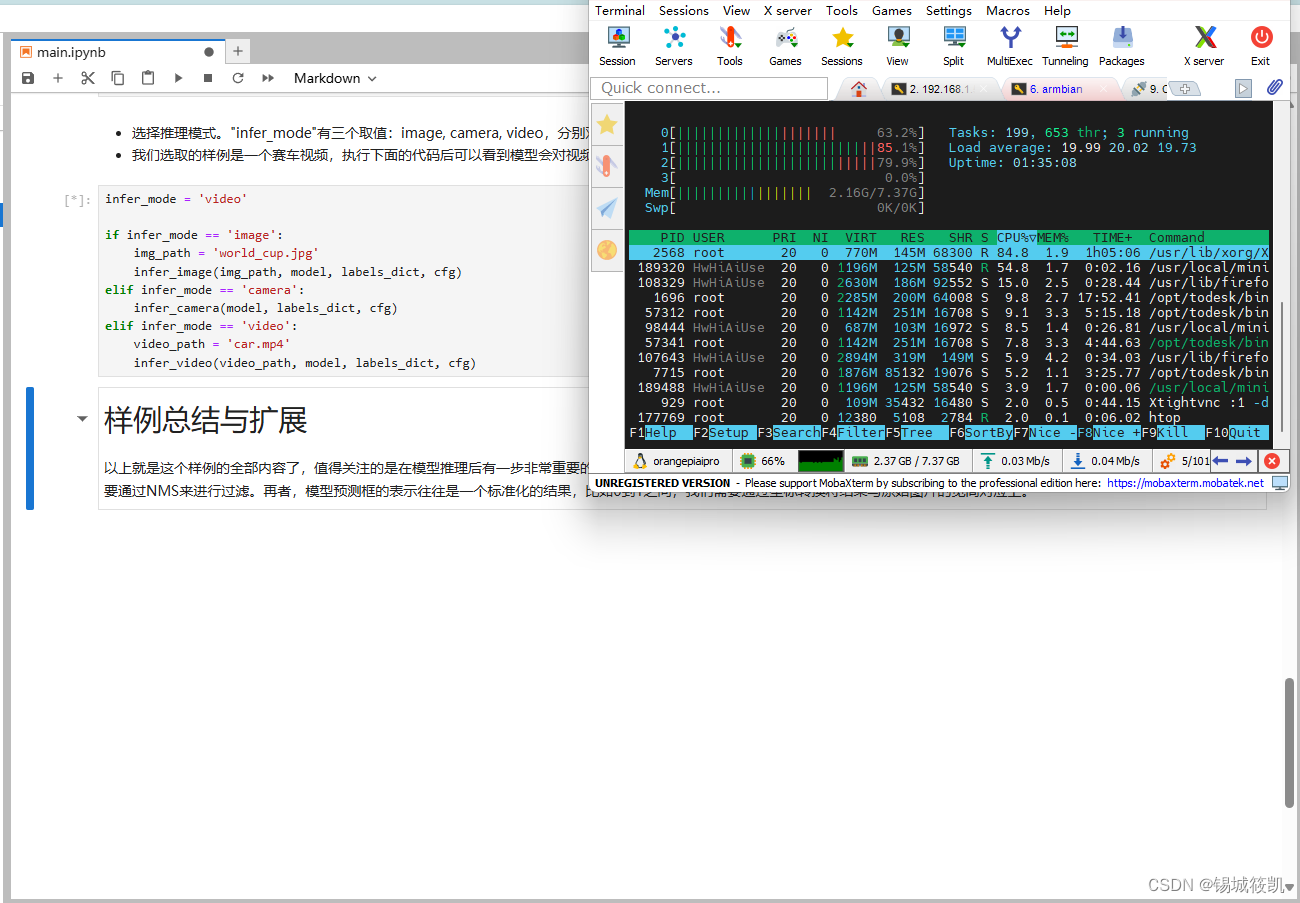Click the left arrow on the status bar

[1220, 461]
